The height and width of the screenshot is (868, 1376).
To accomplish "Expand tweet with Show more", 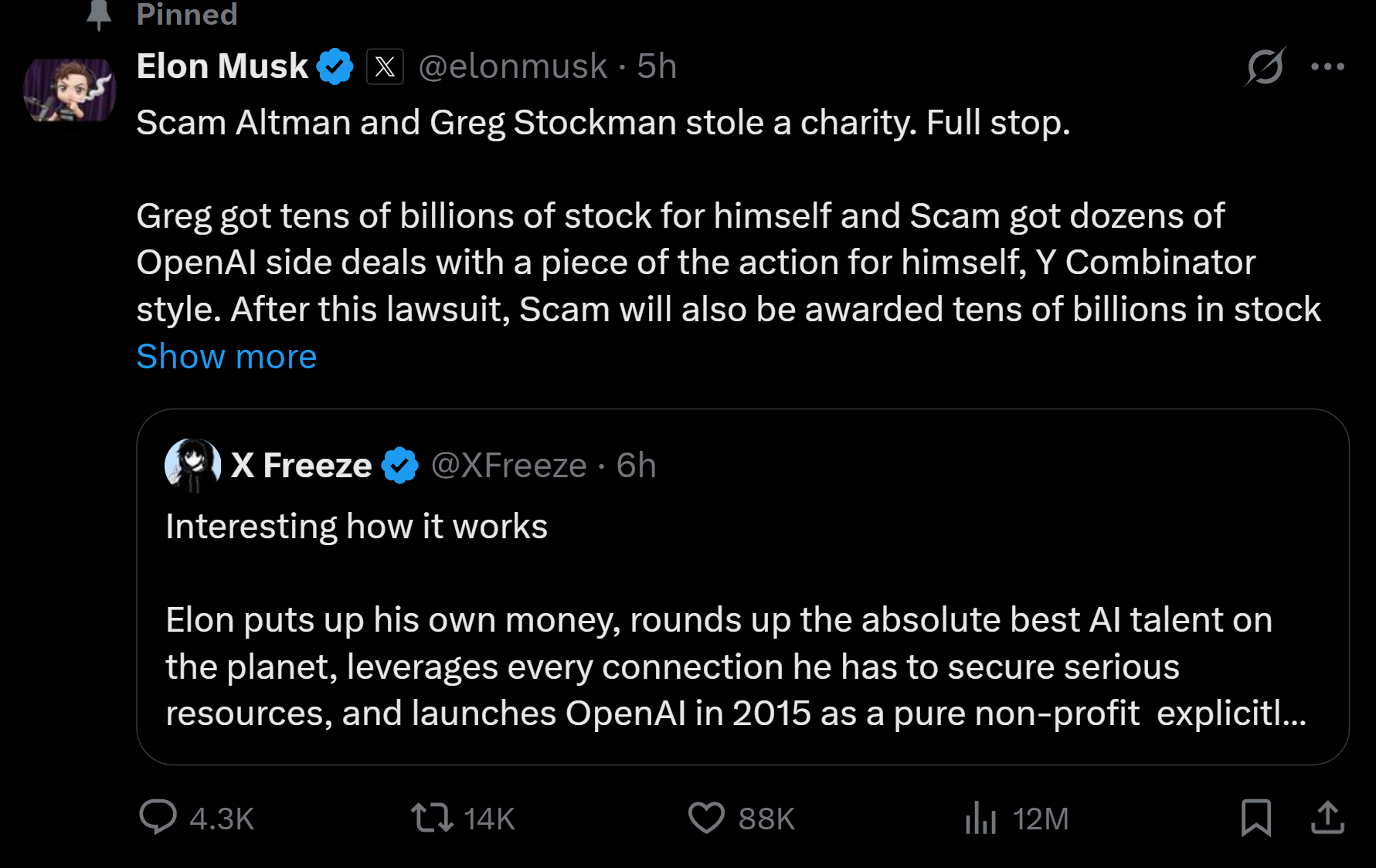I will click(x=226, y=357).
